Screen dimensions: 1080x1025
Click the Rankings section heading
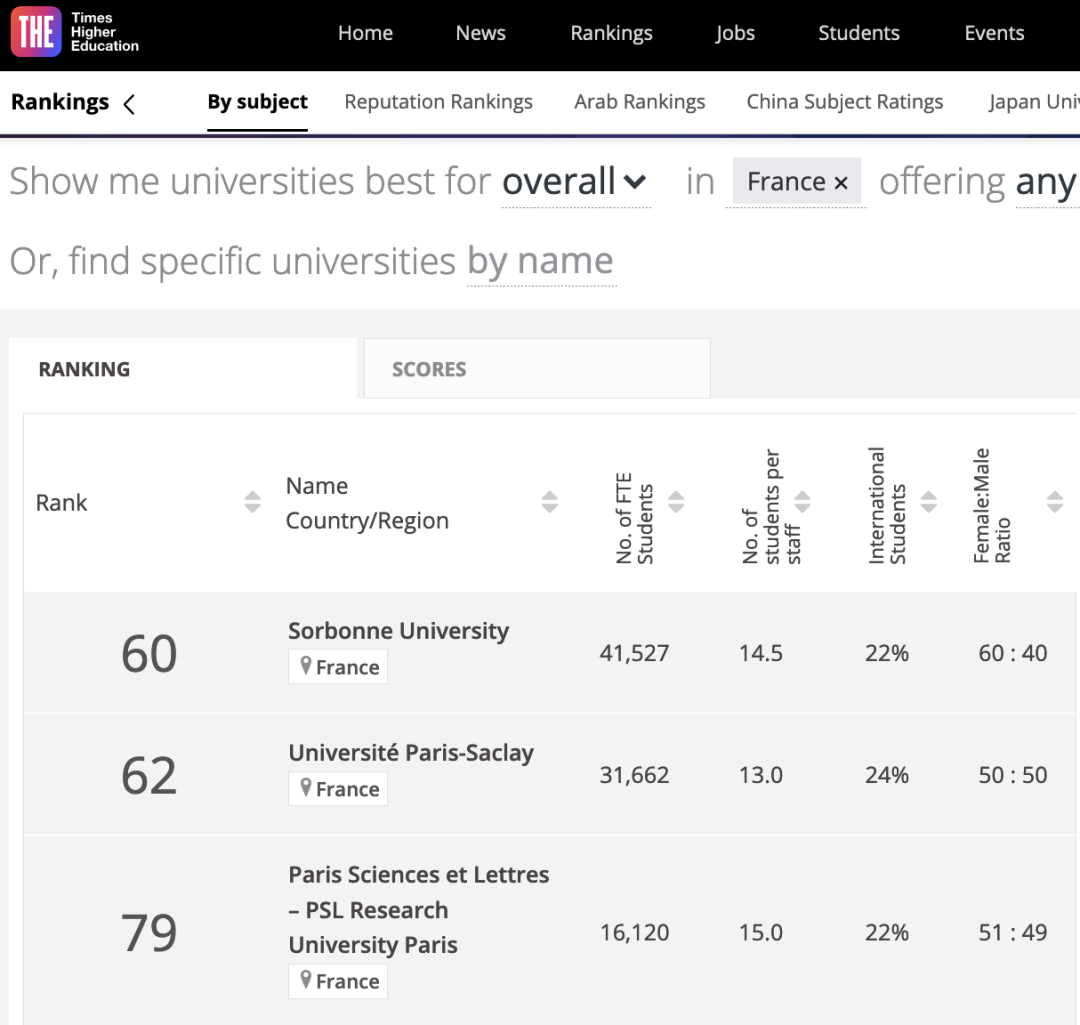(x=60, y=102)
